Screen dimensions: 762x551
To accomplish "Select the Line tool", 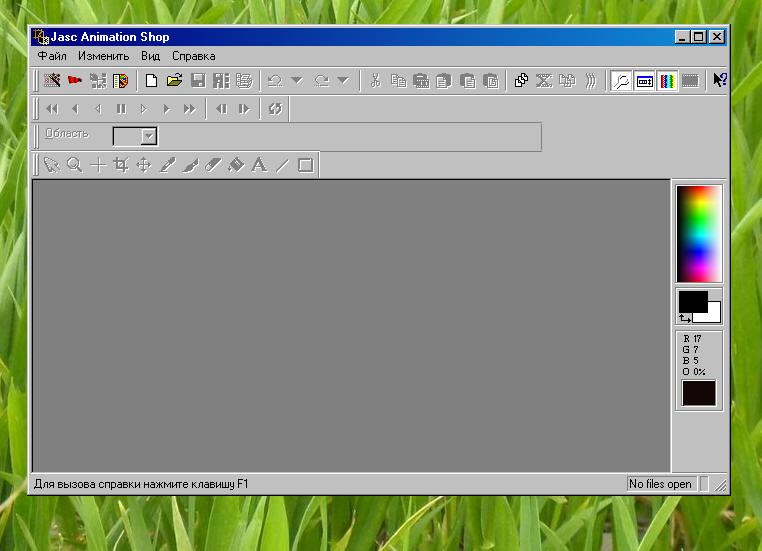I will 282,165.
